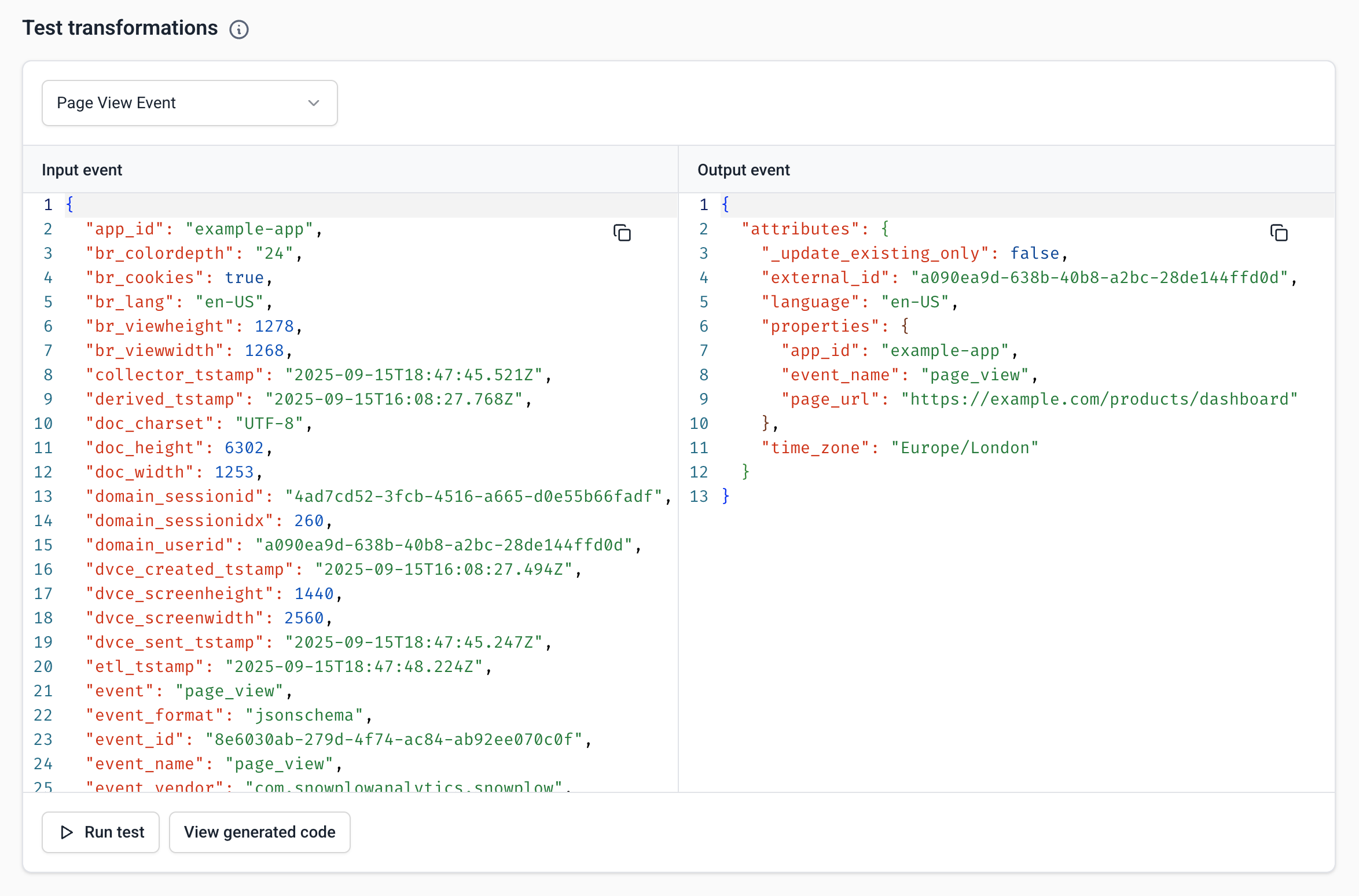Click the chevron arrow in the event selector
The height and width of the screenshot is (896, 1359).
click(x=313, y=102)
